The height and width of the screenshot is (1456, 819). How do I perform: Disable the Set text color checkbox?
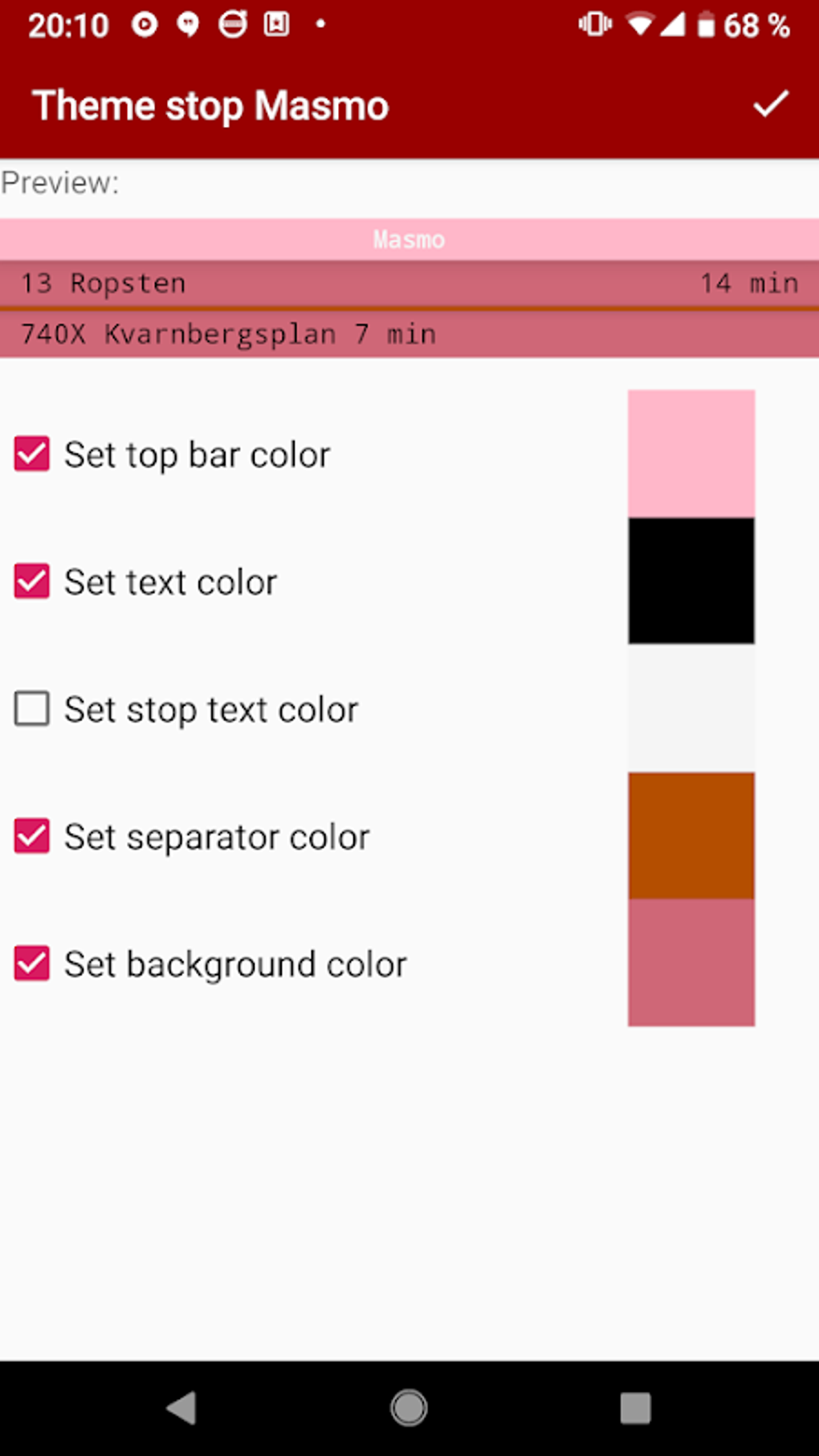(x=32, y=581)
